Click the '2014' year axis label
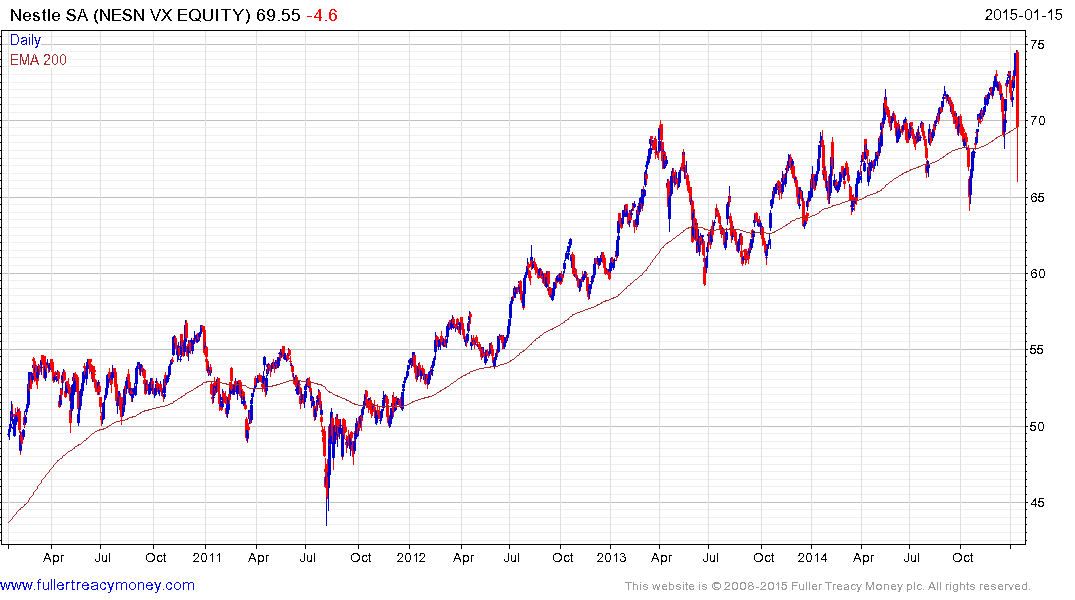 click(812, 557)
